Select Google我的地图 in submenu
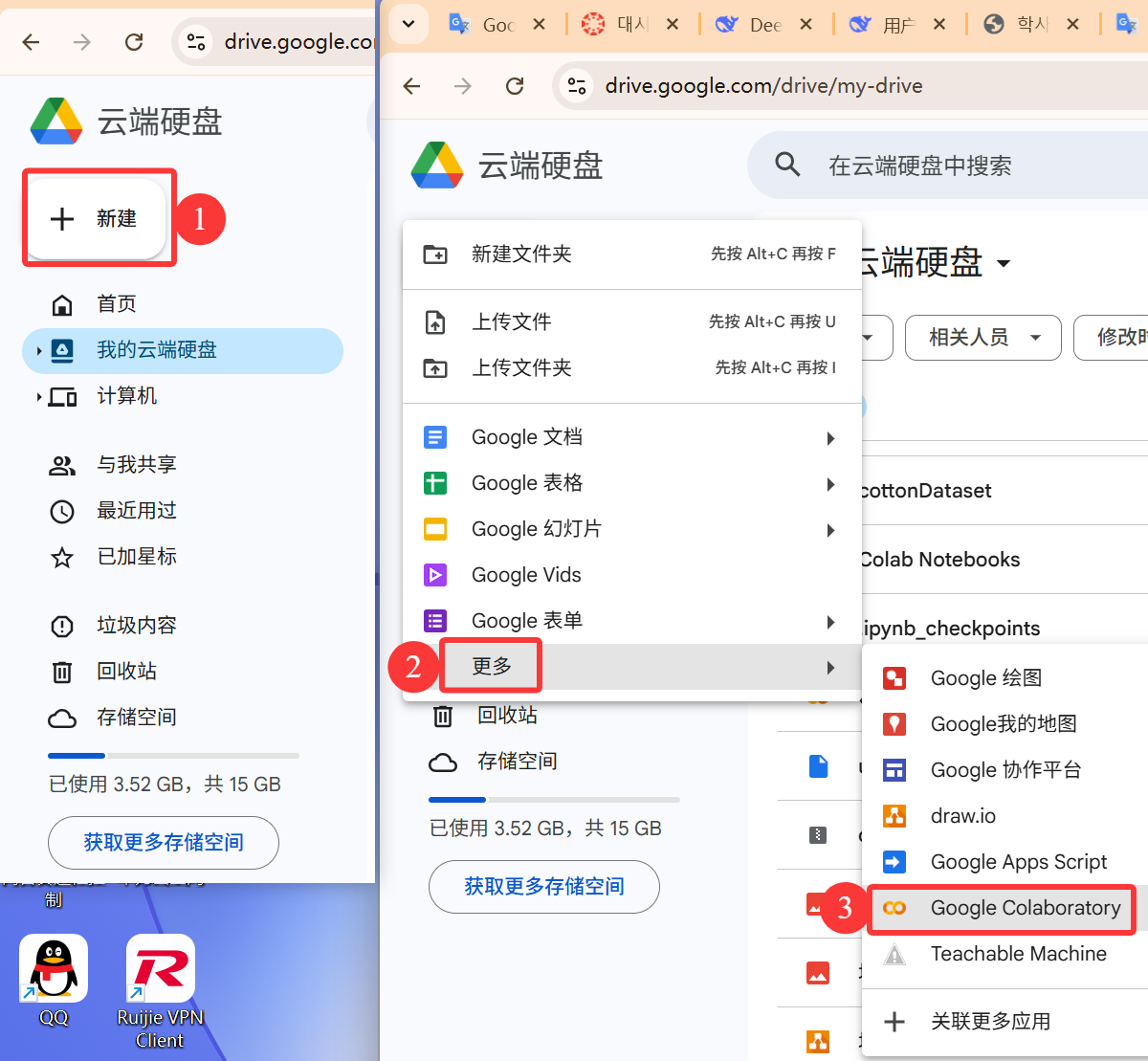This screenshot has height=1061, width=1148. coord(1004,724)
